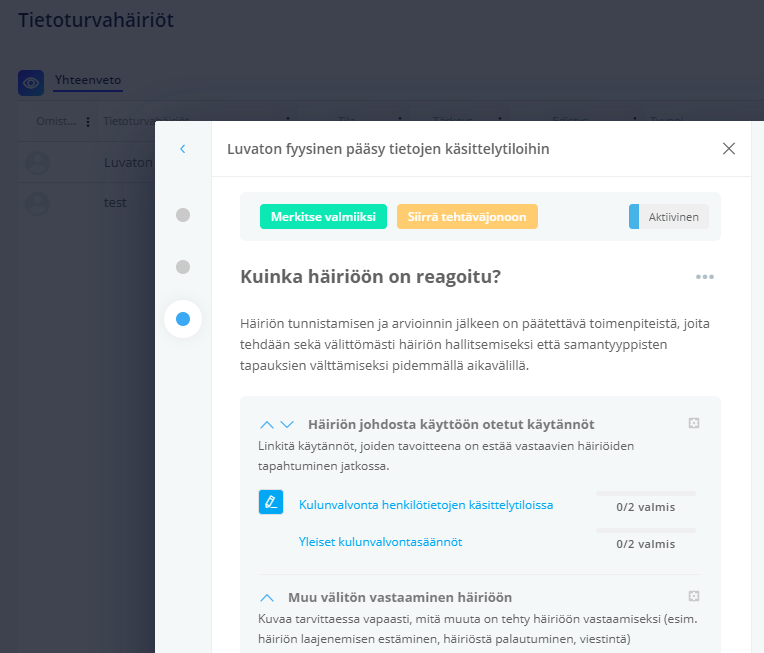Click the Merkitse valmiiksi button
The image size is (764, 653).
point(323,216)
